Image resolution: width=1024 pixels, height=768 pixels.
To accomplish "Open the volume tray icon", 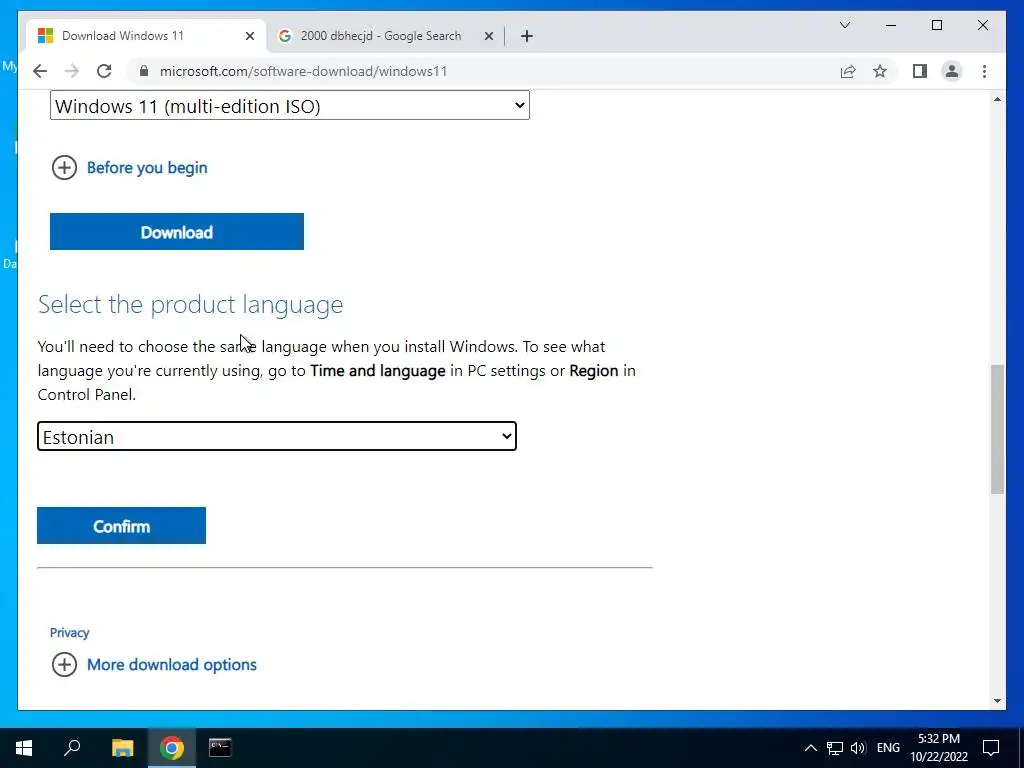I will click(x=858, y=748).
